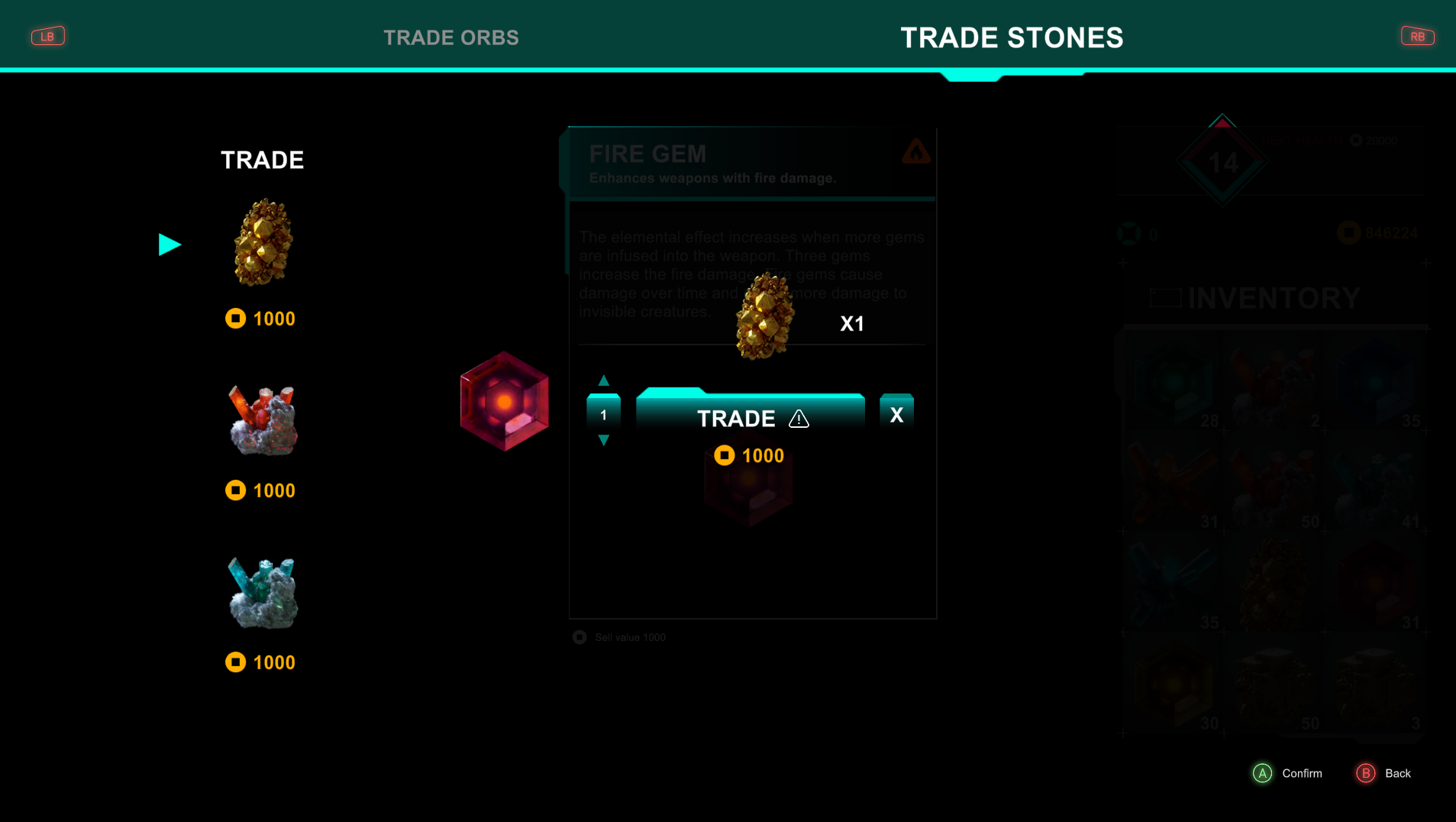
Task: Decrease trade quantity with the down arrow
Action: coord(603,440)
